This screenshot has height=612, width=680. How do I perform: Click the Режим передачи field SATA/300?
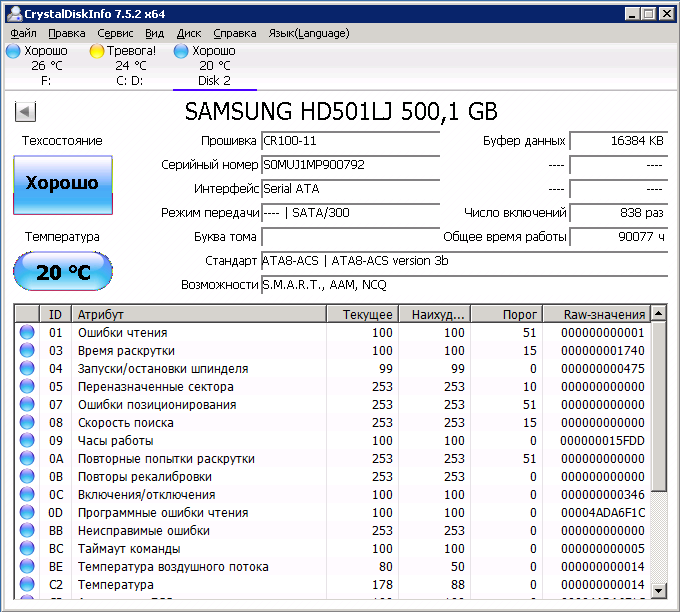350,213
